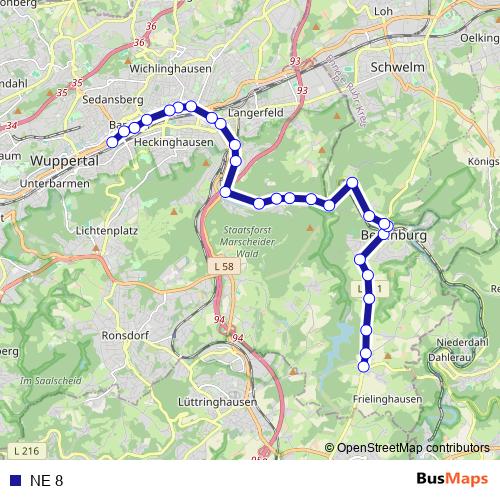Click the Ronsdorf place label
The width and height of the screenshot is (500, 500).
click(125, 335)
